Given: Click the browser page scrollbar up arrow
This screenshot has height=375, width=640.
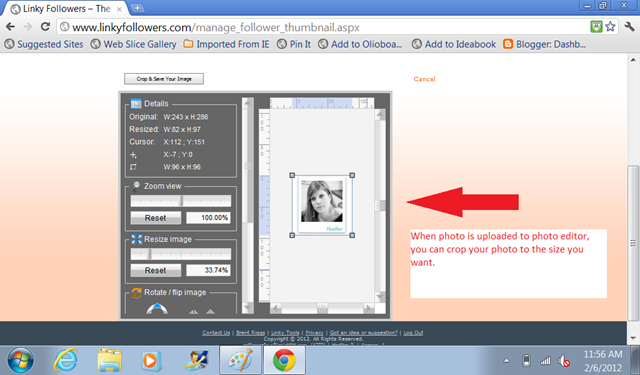Looking at the screenshot, I should (x=633, y=60).
